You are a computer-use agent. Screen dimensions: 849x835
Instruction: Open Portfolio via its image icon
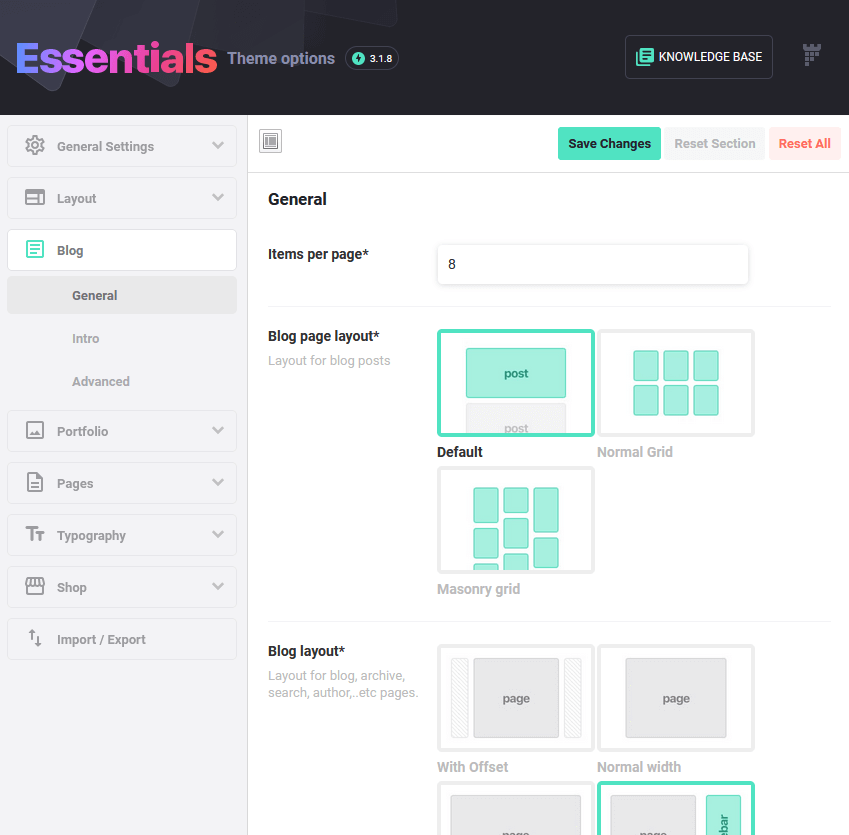click(35, 431)
